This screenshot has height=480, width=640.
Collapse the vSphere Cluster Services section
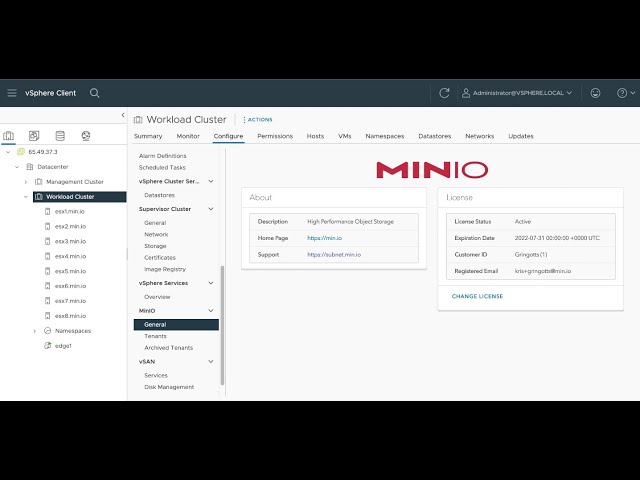pos(211,181)
